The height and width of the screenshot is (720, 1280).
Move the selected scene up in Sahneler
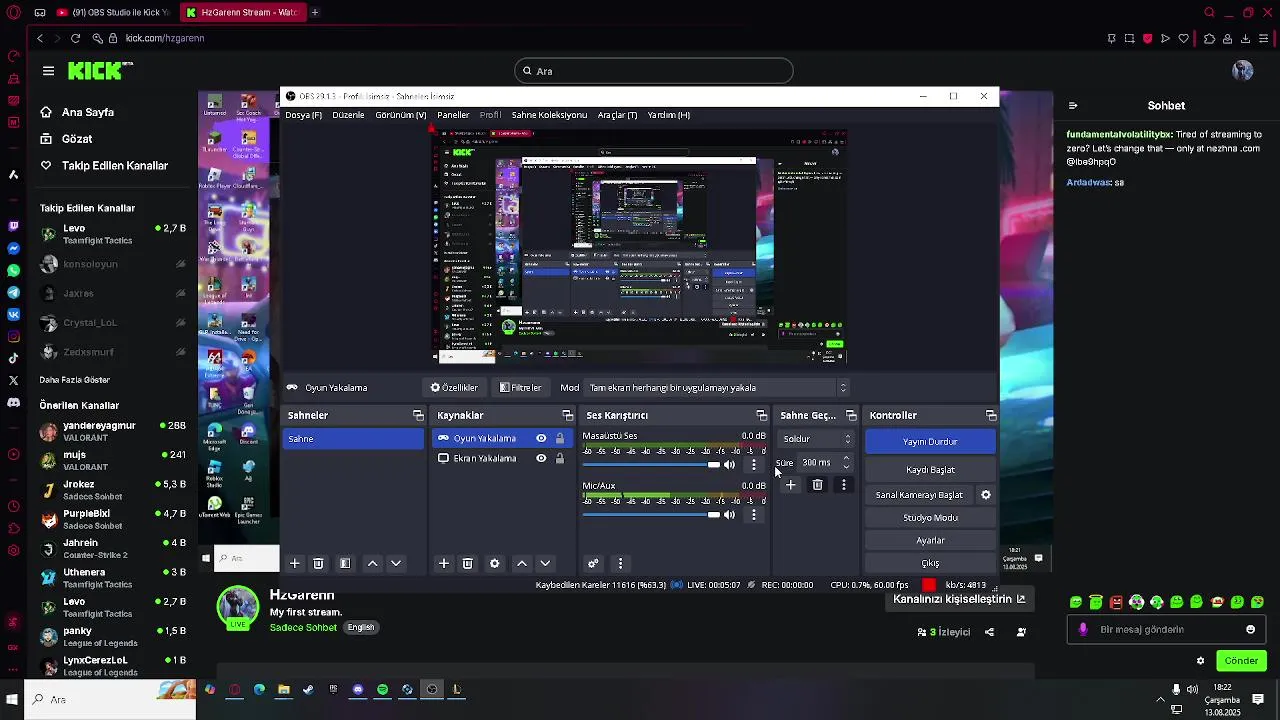tap(372, 564)
